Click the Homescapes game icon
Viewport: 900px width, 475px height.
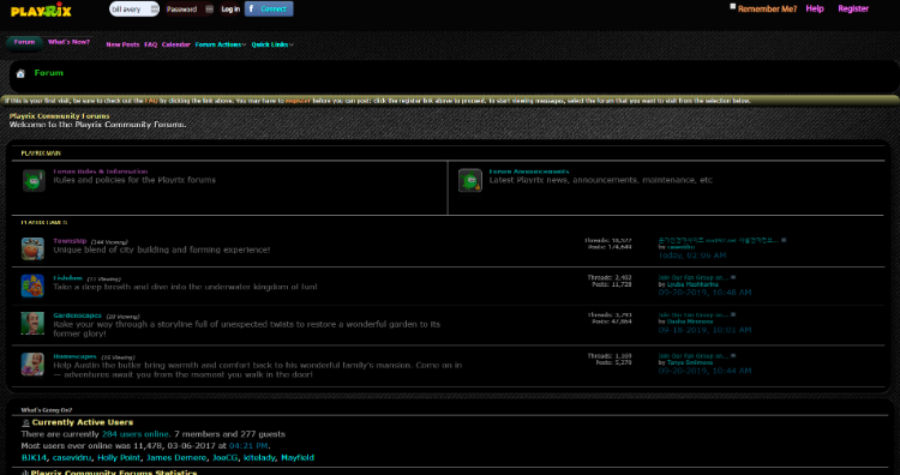pyautogui.click(x=33, y=364)
